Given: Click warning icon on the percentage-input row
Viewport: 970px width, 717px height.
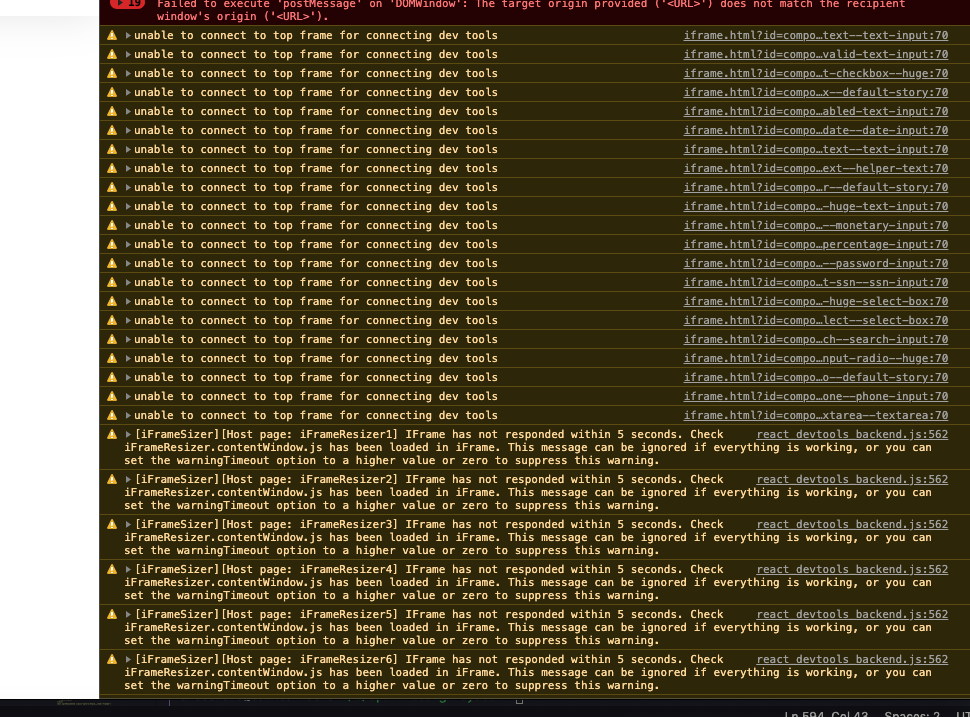Looking at the screenshot, I should click(x=112, y=244).
